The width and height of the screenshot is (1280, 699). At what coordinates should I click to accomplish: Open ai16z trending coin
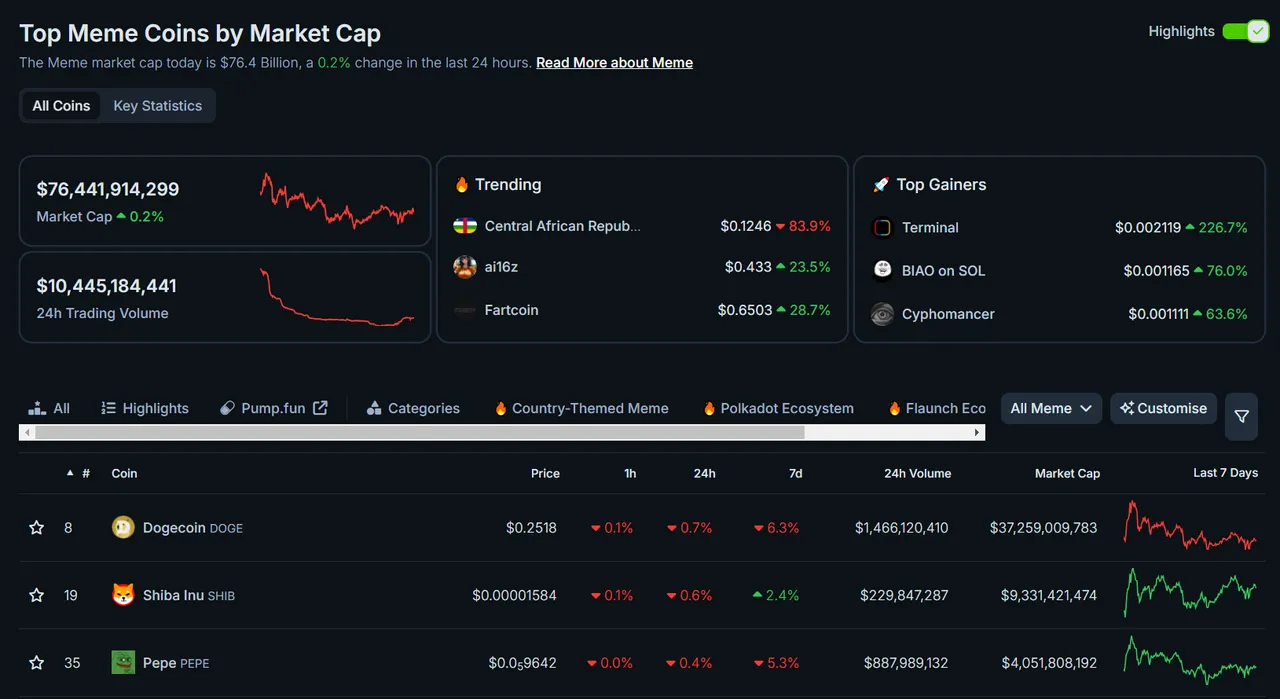[501, 267]
